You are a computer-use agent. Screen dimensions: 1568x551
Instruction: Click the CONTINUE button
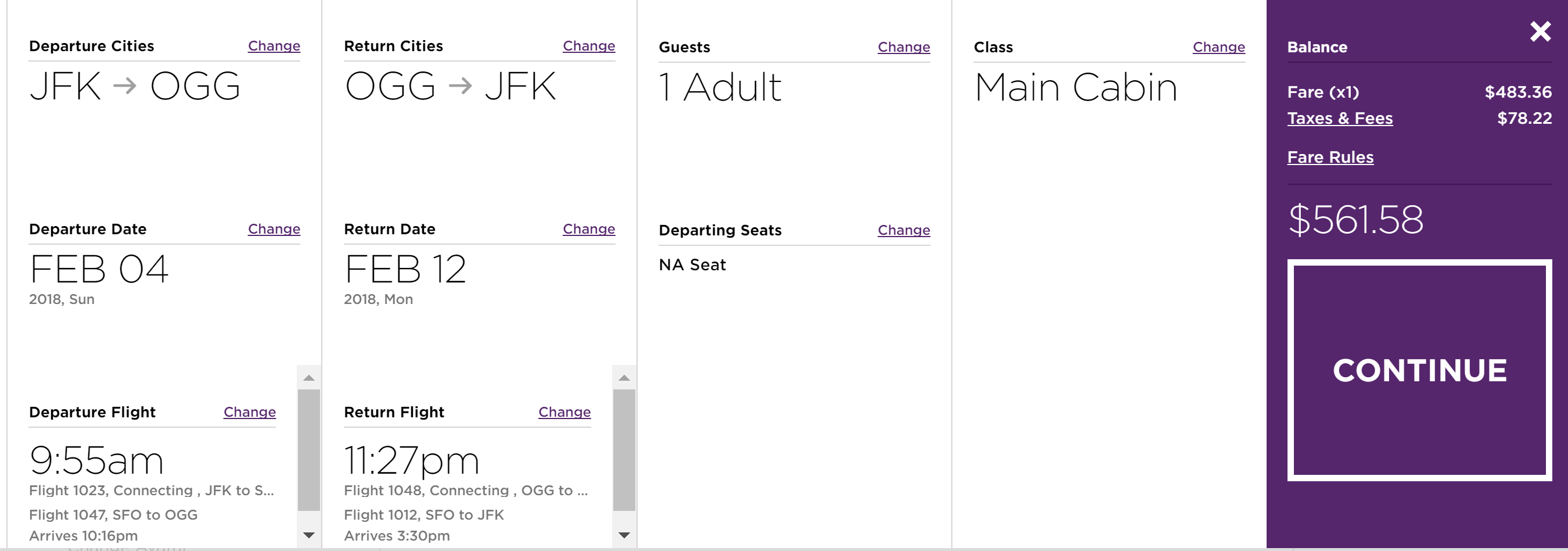1419,370
